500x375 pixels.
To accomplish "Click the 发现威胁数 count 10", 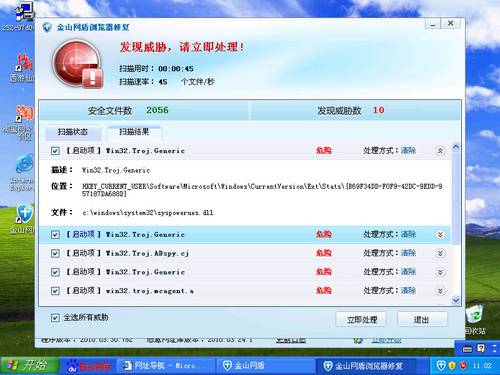I will tap(378, 110).
